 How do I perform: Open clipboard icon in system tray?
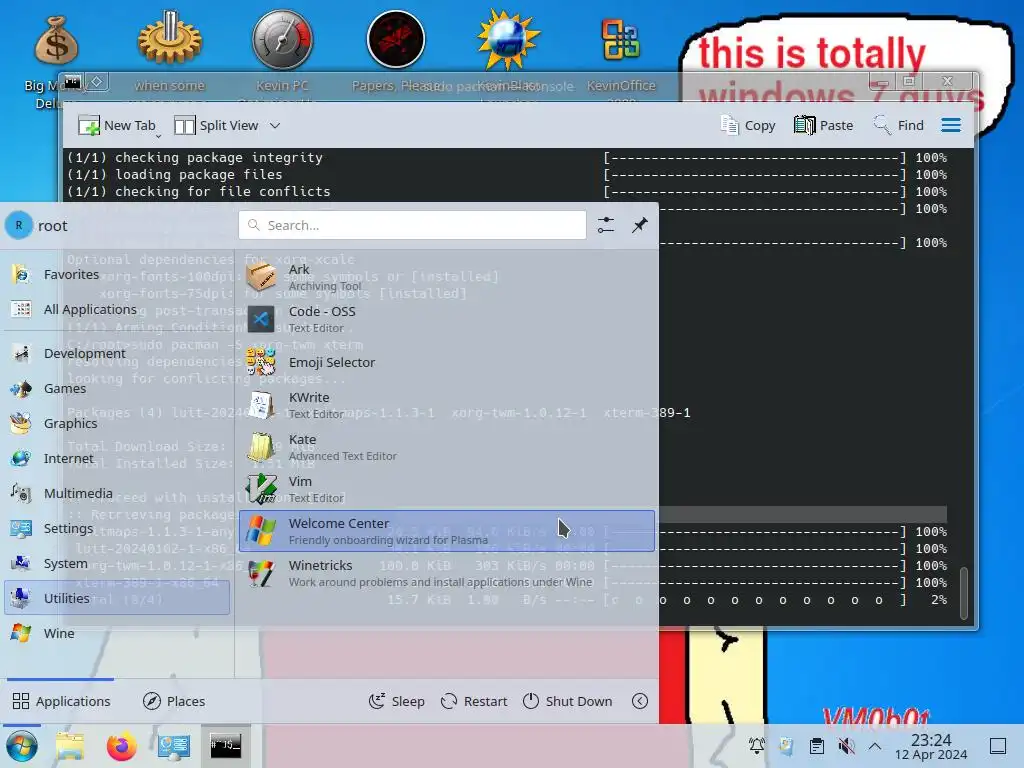[x=816, y=745]
